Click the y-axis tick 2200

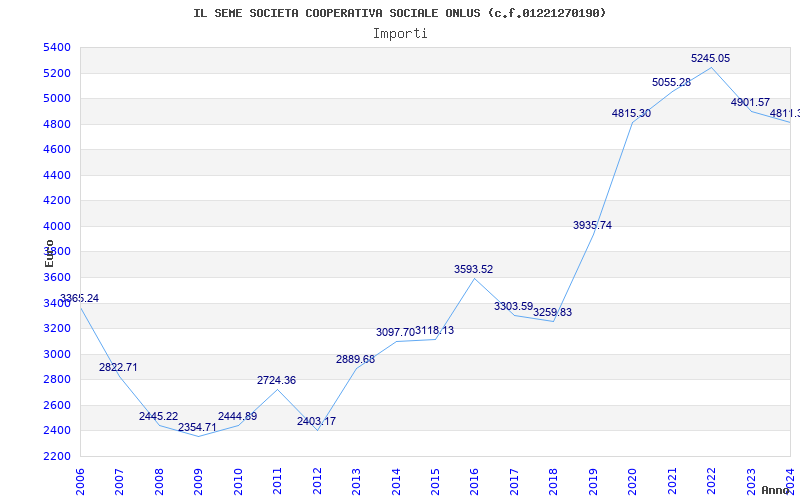57,456
